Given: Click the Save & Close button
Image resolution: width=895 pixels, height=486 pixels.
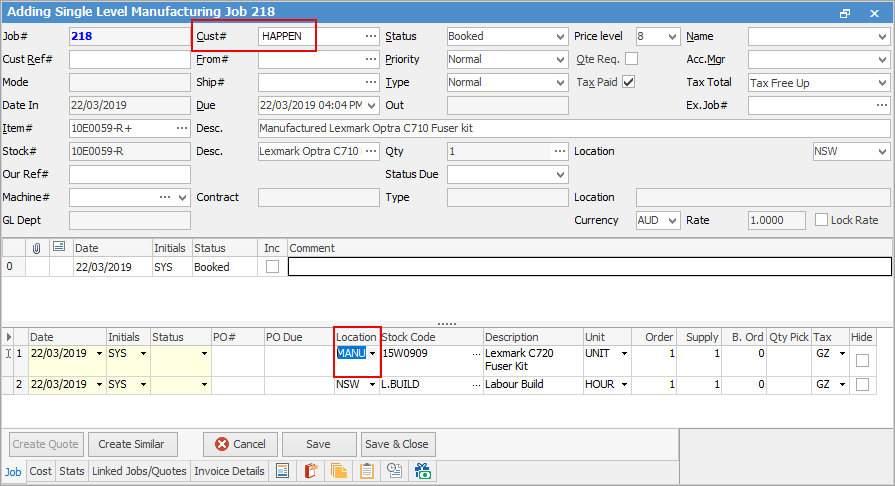Looking at the screenshot, I should [397, 444].
